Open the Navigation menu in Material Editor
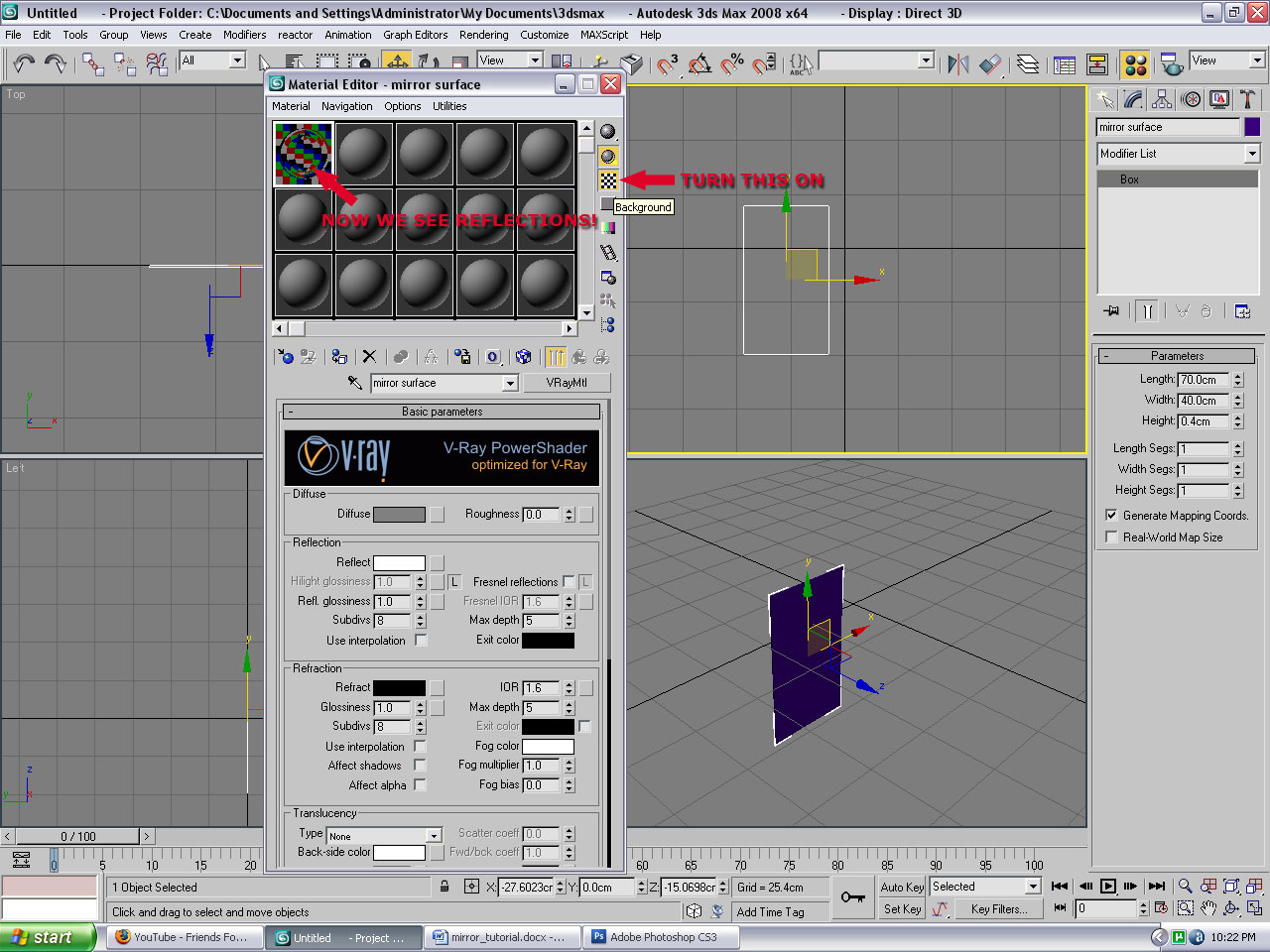This screenshot has height=952, width=1270. tap(346, 106)
